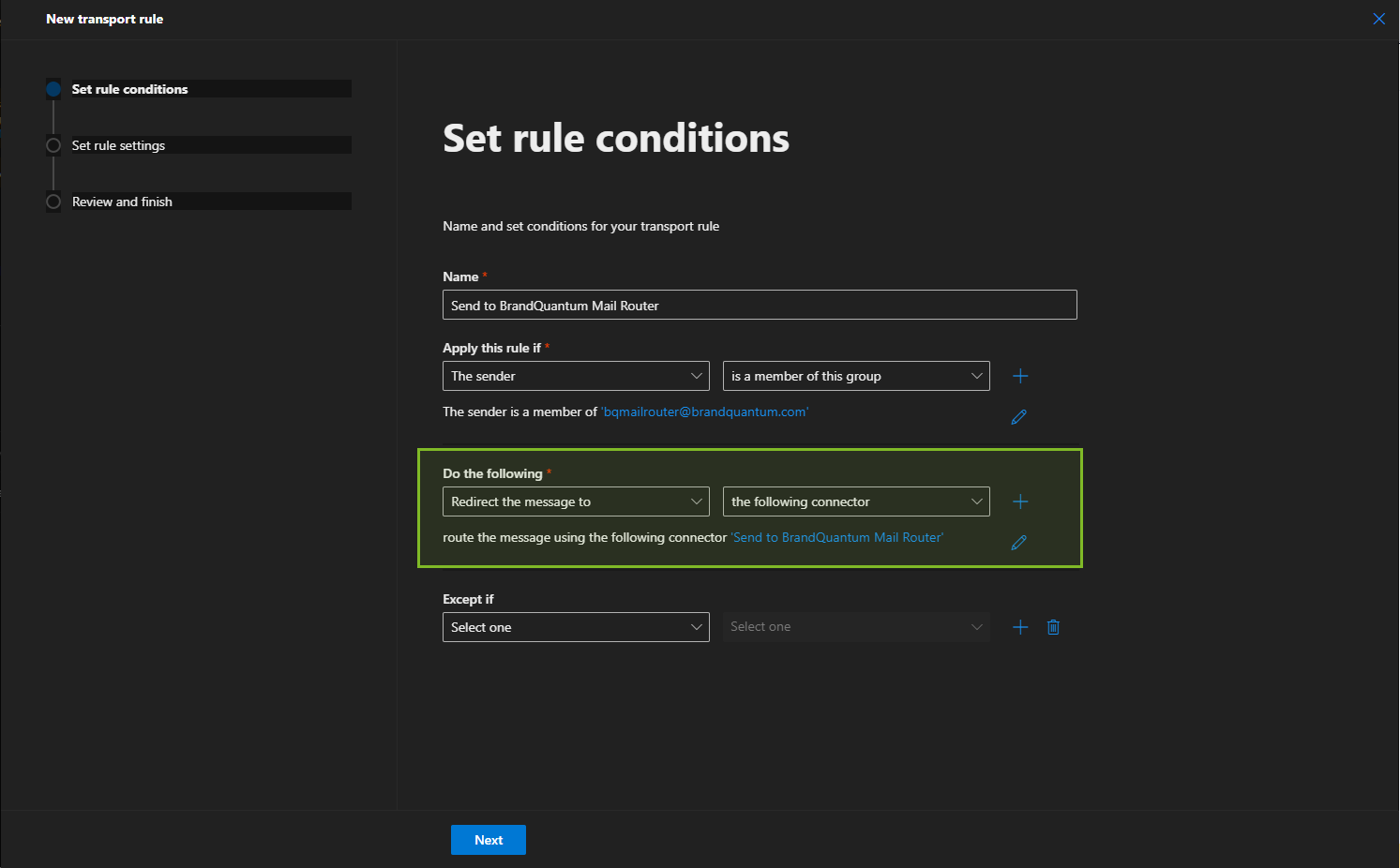1400x868 pixels.
Task: Select the Set rule conditions step circle
Action: pos(53,89)
